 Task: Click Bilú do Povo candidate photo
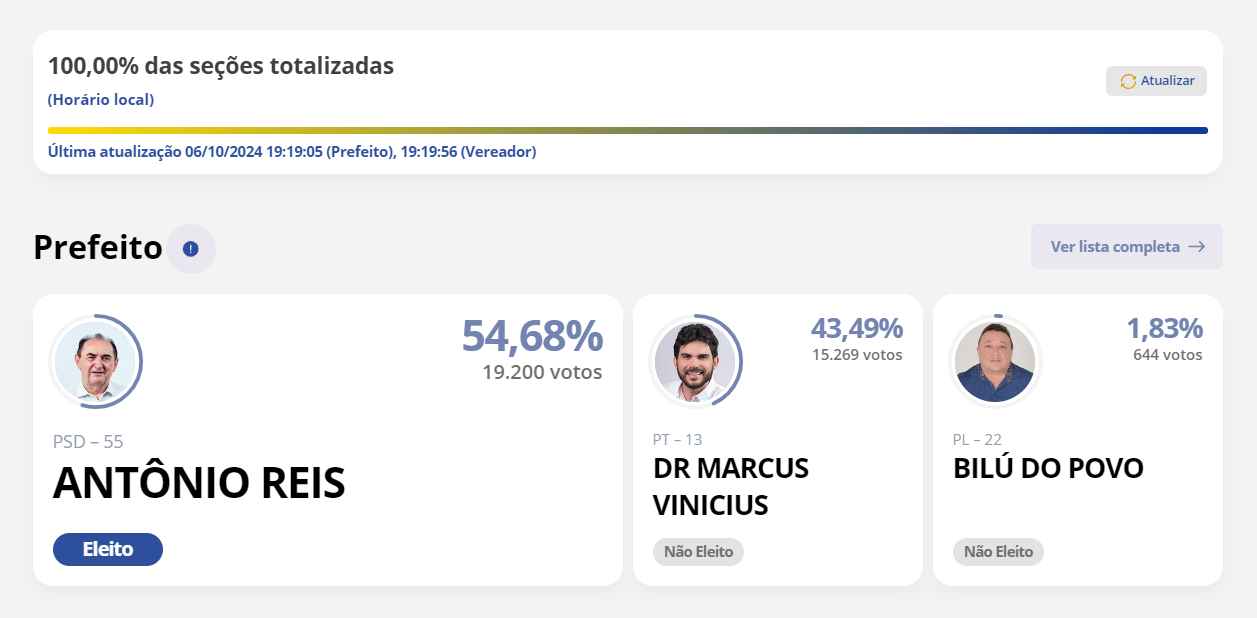994,361
